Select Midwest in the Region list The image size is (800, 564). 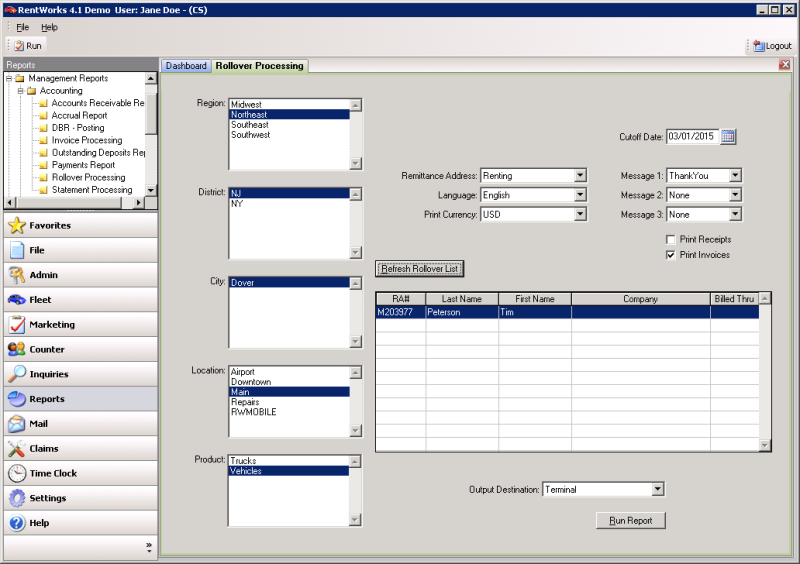click(x=290, y=105)
